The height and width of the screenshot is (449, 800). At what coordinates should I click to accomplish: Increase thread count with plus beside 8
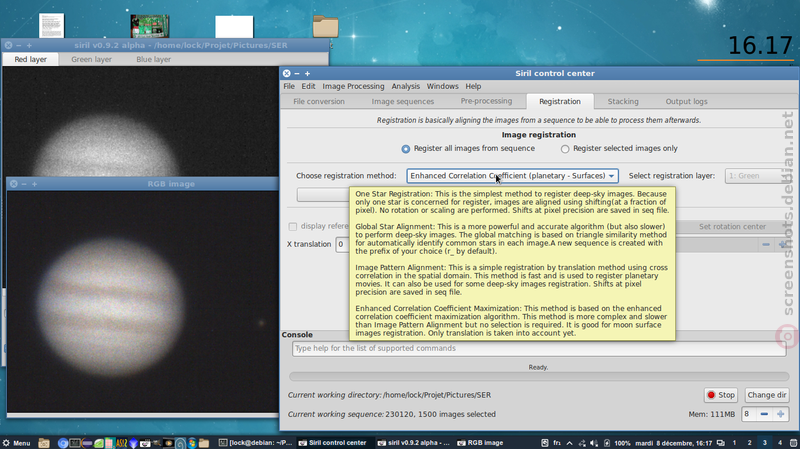781,414
